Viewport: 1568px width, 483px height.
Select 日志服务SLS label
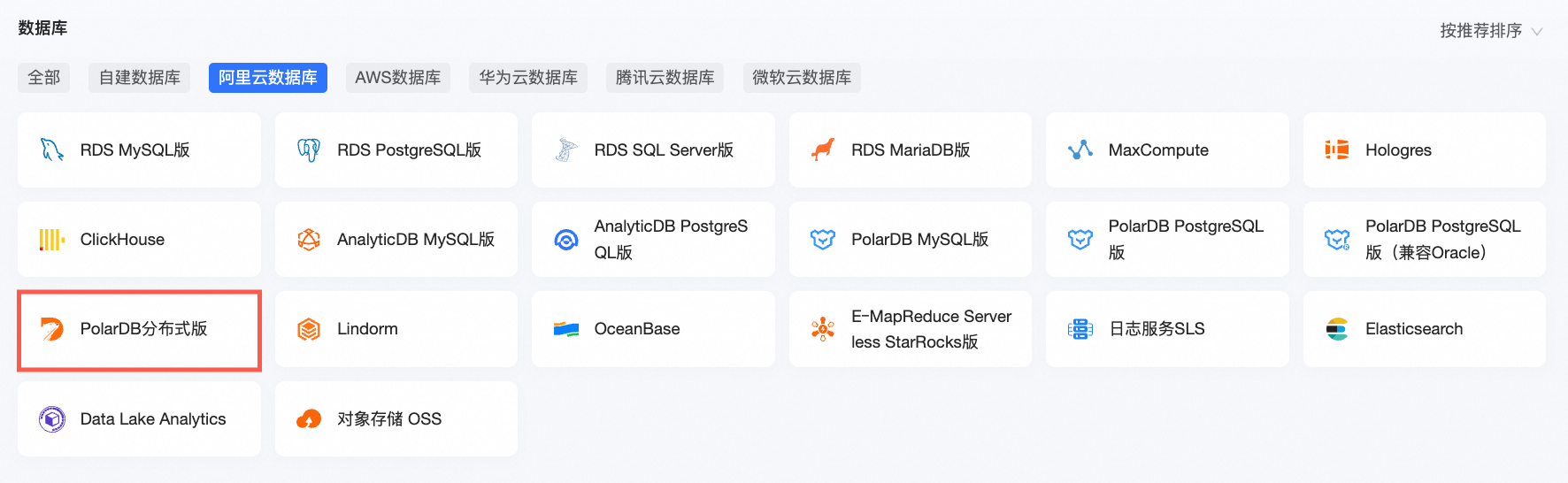pos(1157,329)
